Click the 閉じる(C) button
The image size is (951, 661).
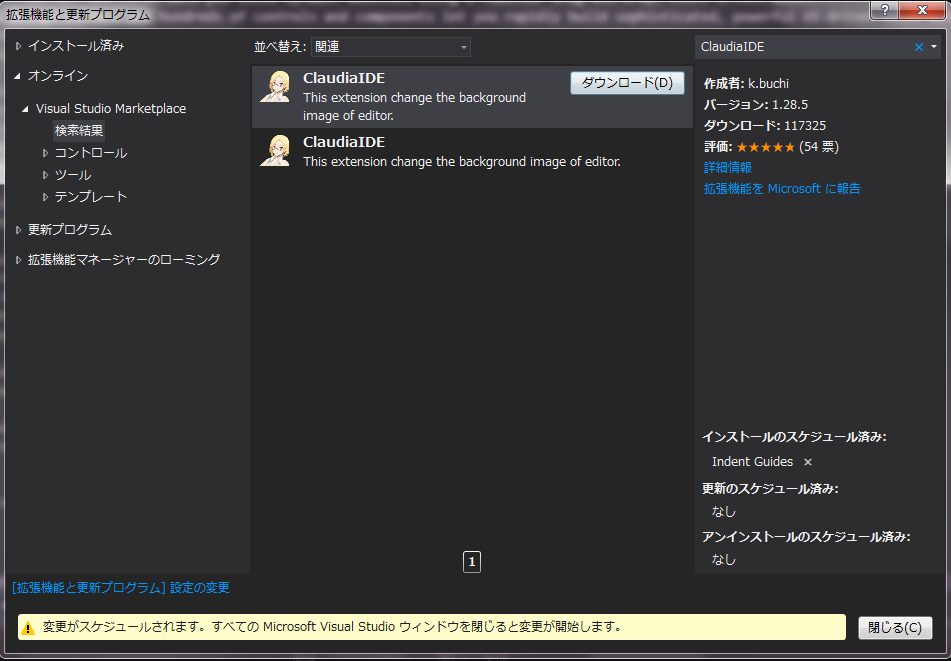tap(895, 628)
